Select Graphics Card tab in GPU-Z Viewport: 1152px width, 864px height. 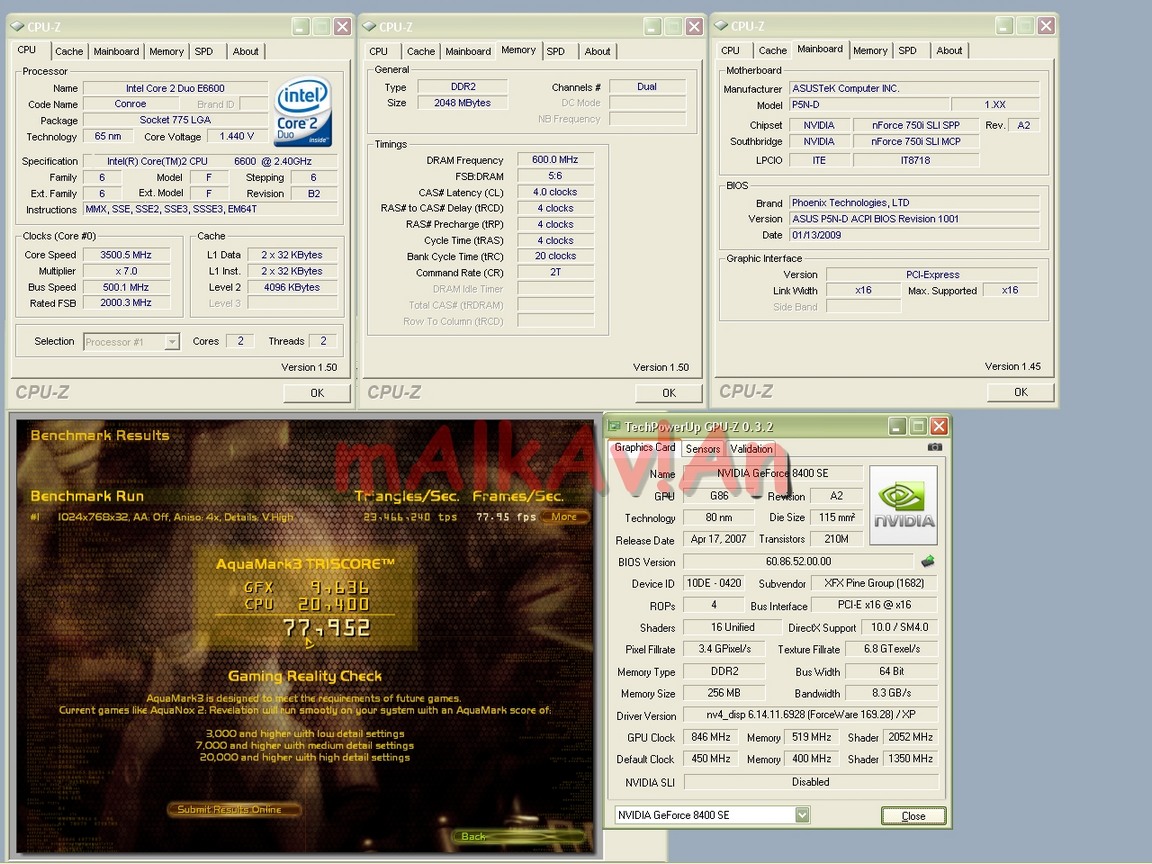[644, 447]
